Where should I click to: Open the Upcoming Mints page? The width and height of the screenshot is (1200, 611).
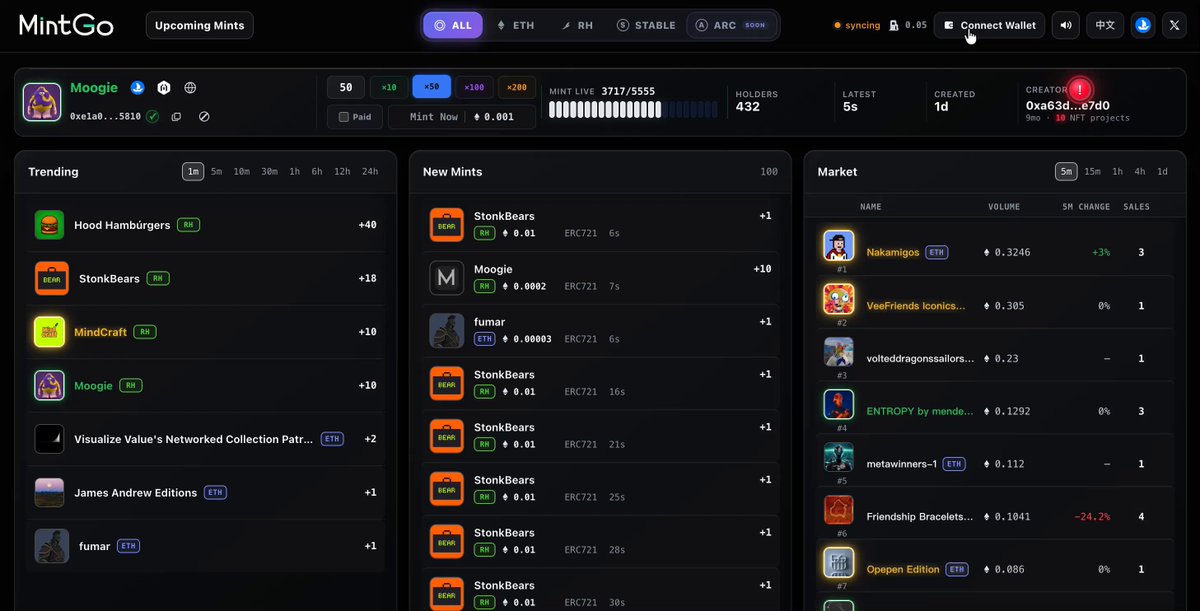[200, 25]
